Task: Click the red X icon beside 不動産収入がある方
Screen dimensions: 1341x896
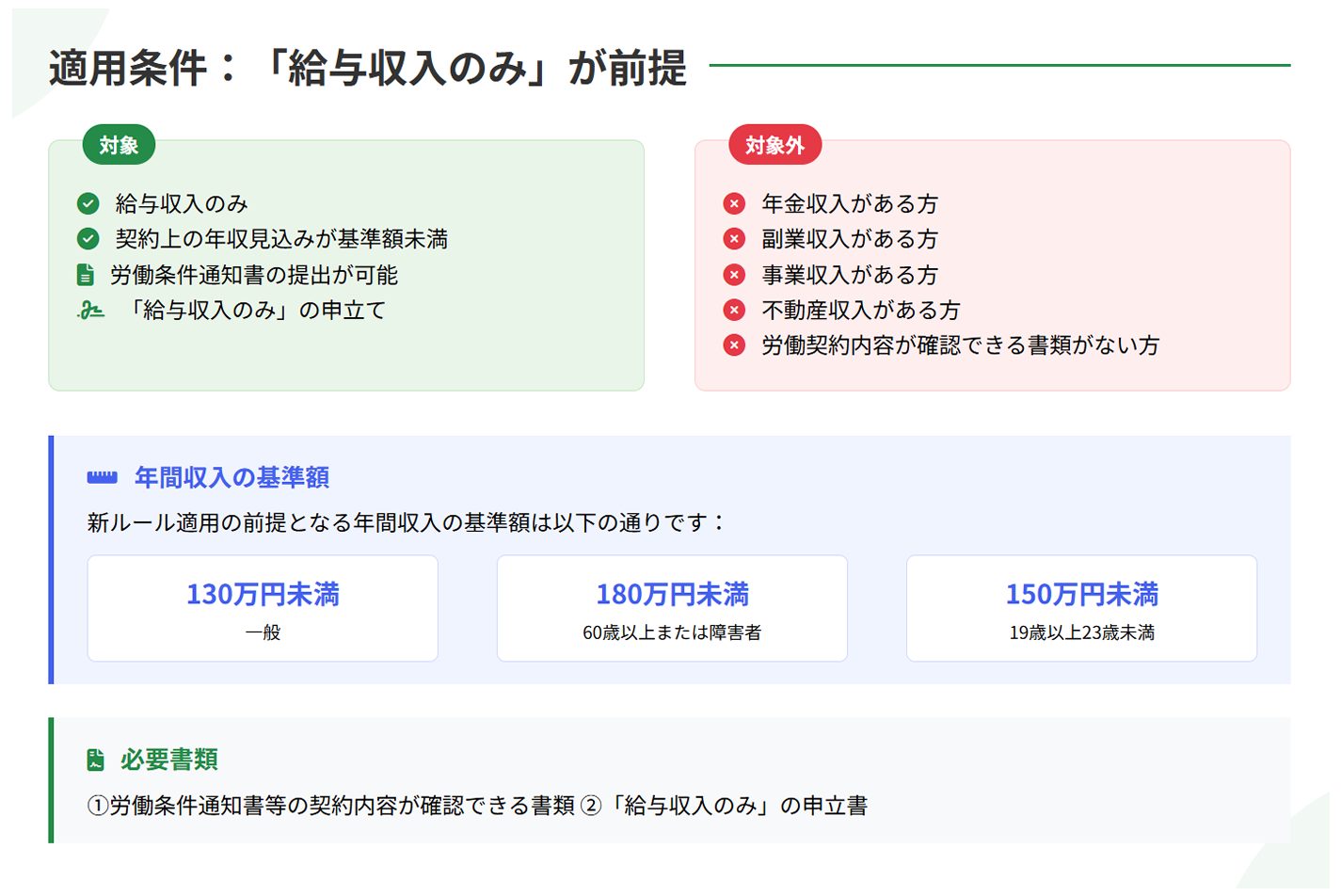Action: [x=734, y=311]
